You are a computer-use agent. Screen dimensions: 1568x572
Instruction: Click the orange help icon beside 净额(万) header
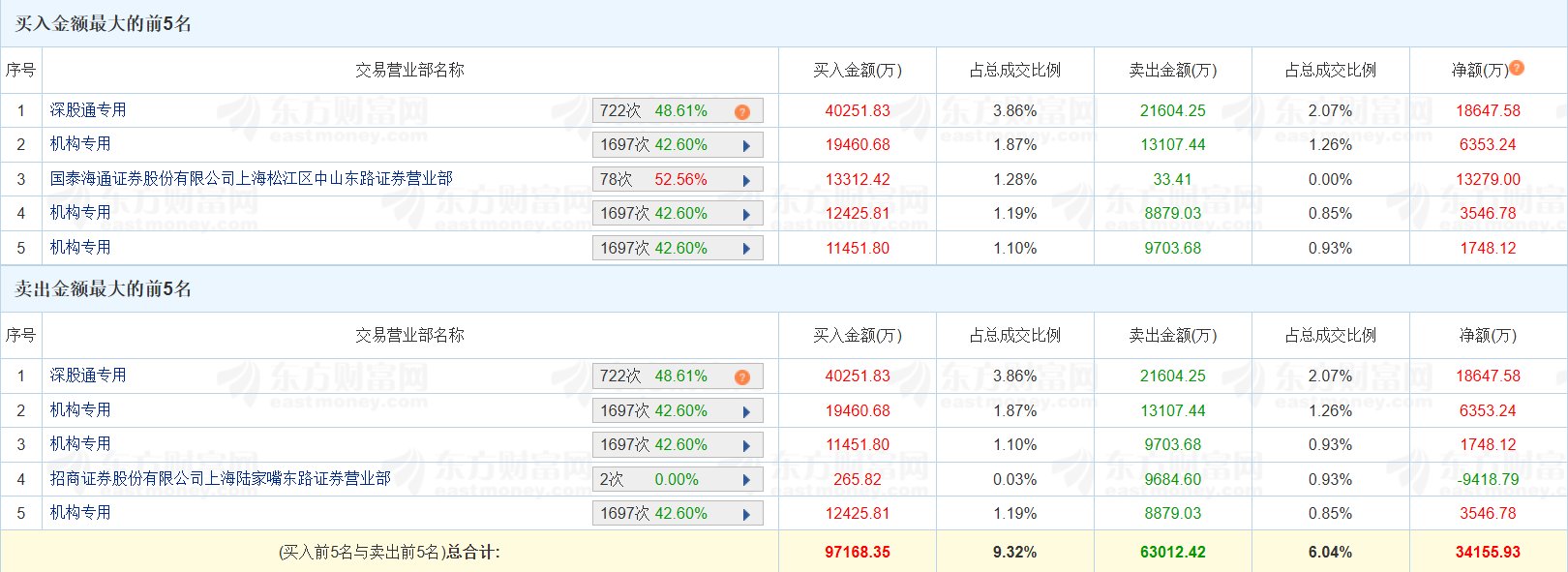coord(1517,68)
